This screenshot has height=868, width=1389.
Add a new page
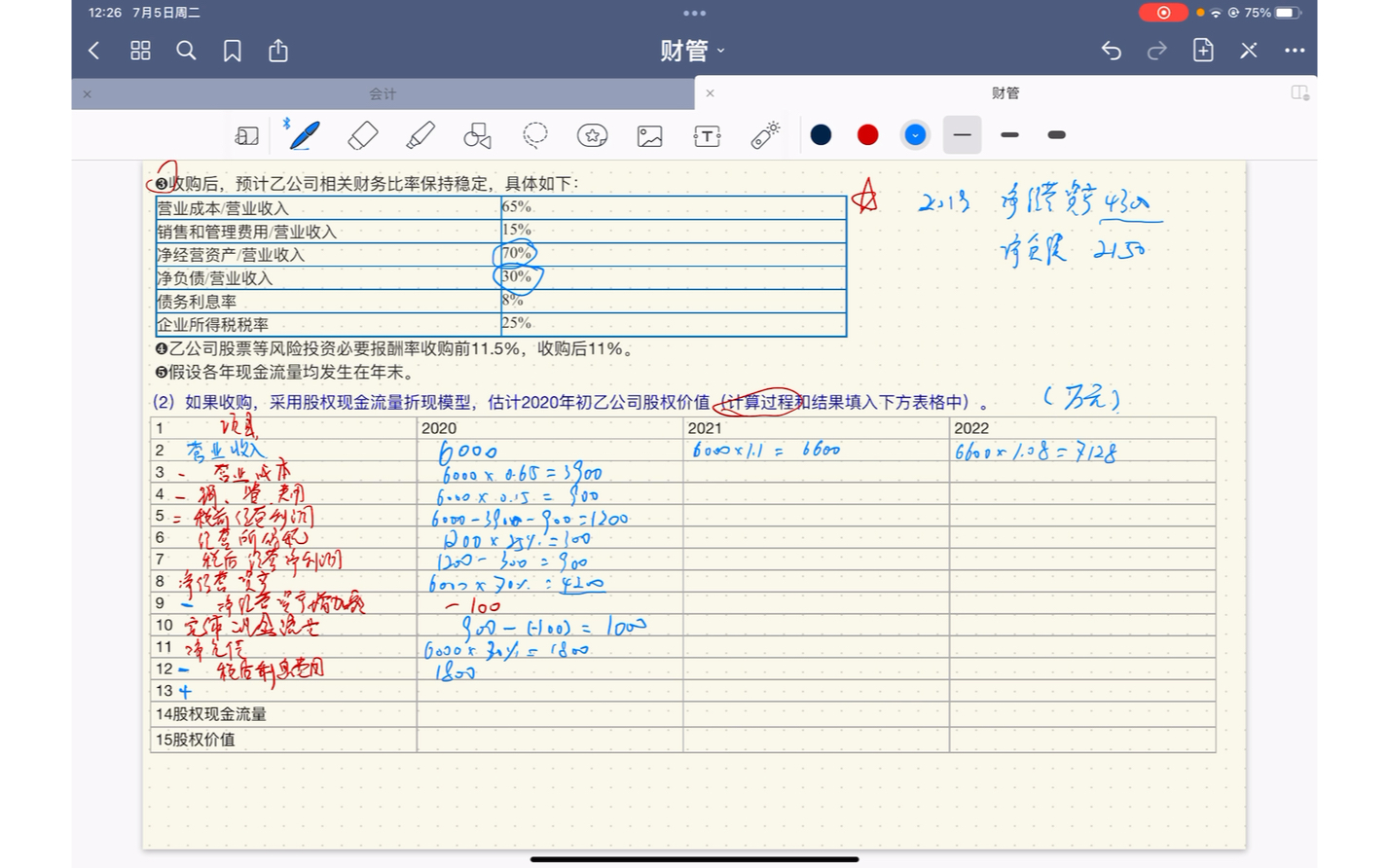(x=1203, y=51)
